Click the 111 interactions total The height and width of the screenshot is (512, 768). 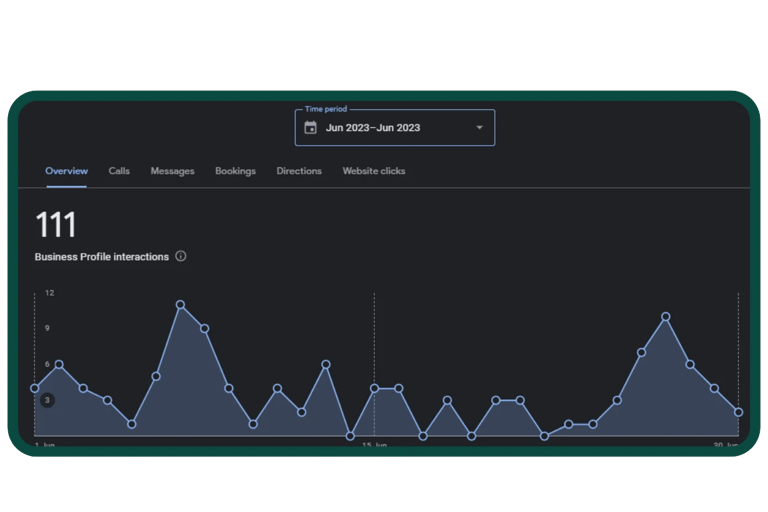pos(56,225)
